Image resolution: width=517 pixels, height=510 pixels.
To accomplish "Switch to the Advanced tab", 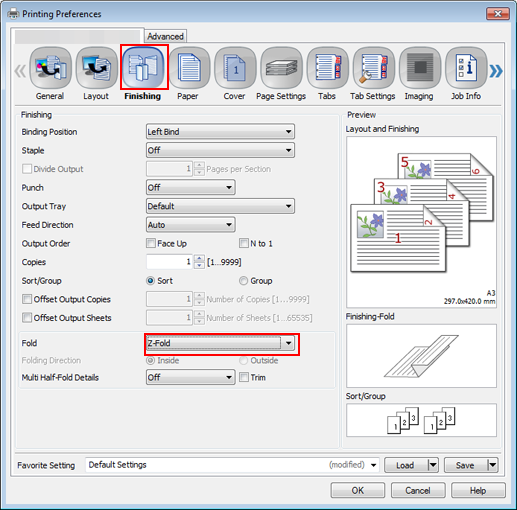I will (x=165, y=36).
